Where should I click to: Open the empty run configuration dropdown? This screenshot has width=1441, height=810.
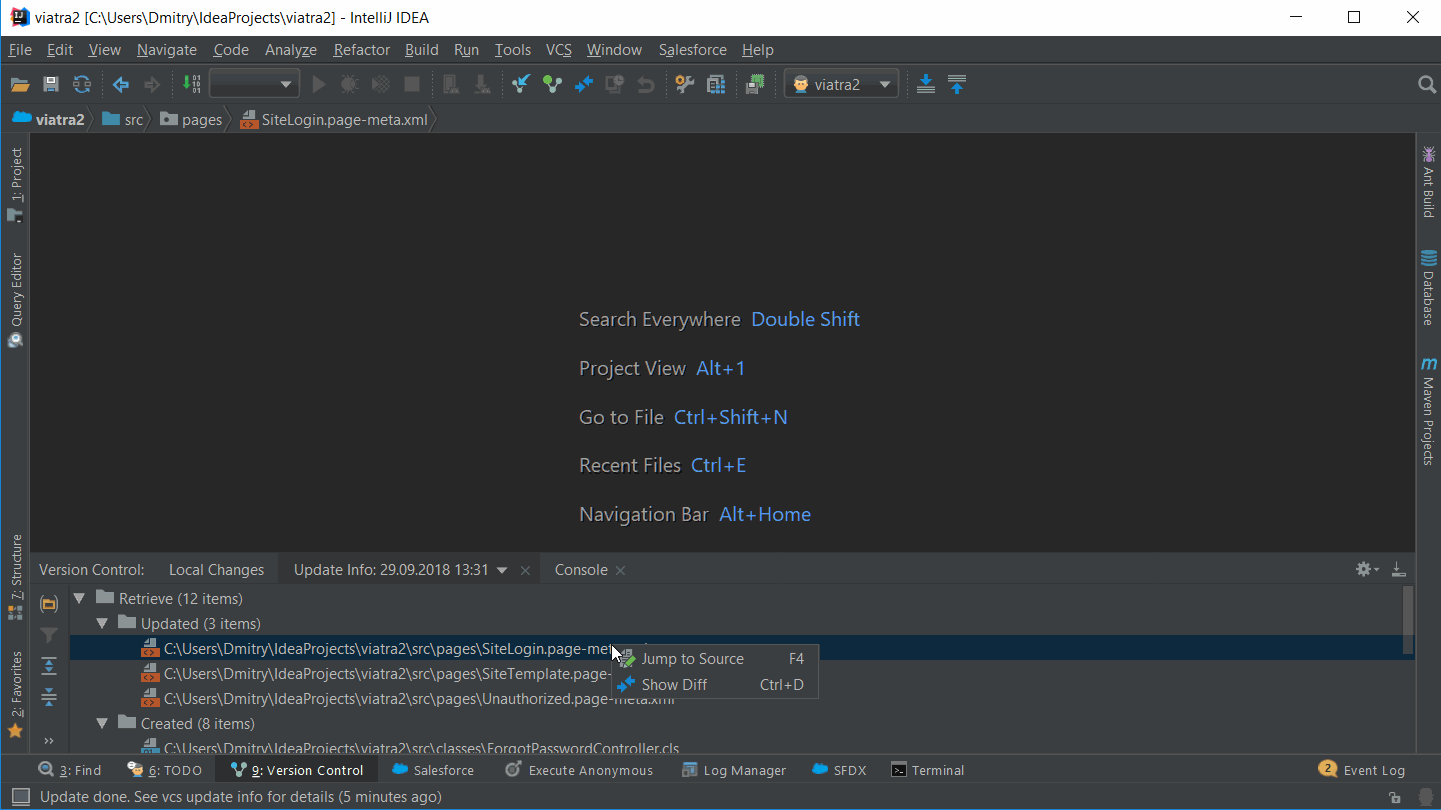254,85
